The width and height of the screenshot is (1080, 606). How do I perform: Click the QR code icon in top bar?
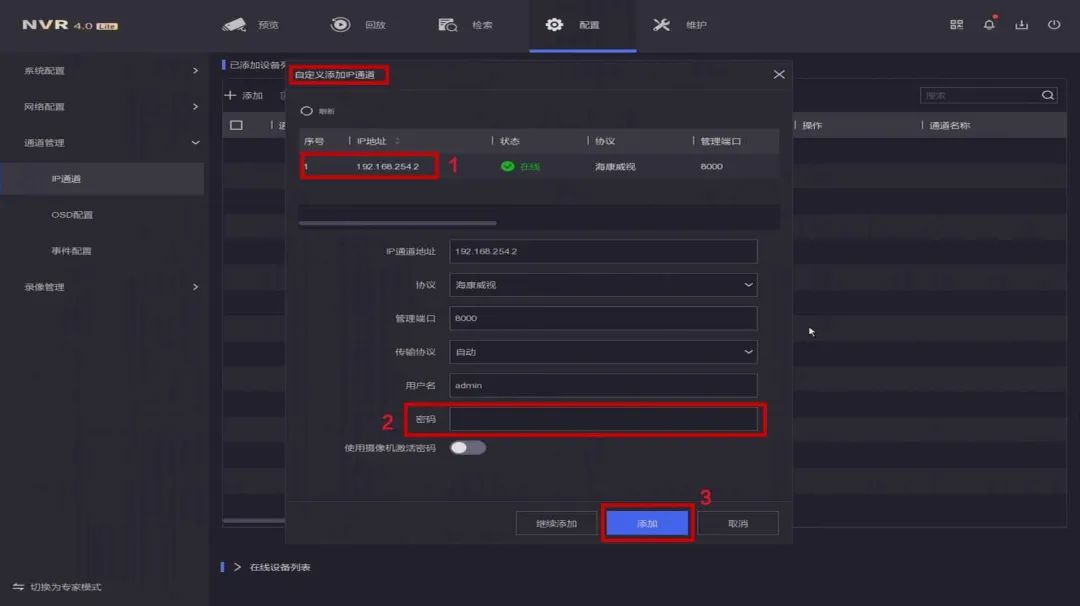[956, 25]
